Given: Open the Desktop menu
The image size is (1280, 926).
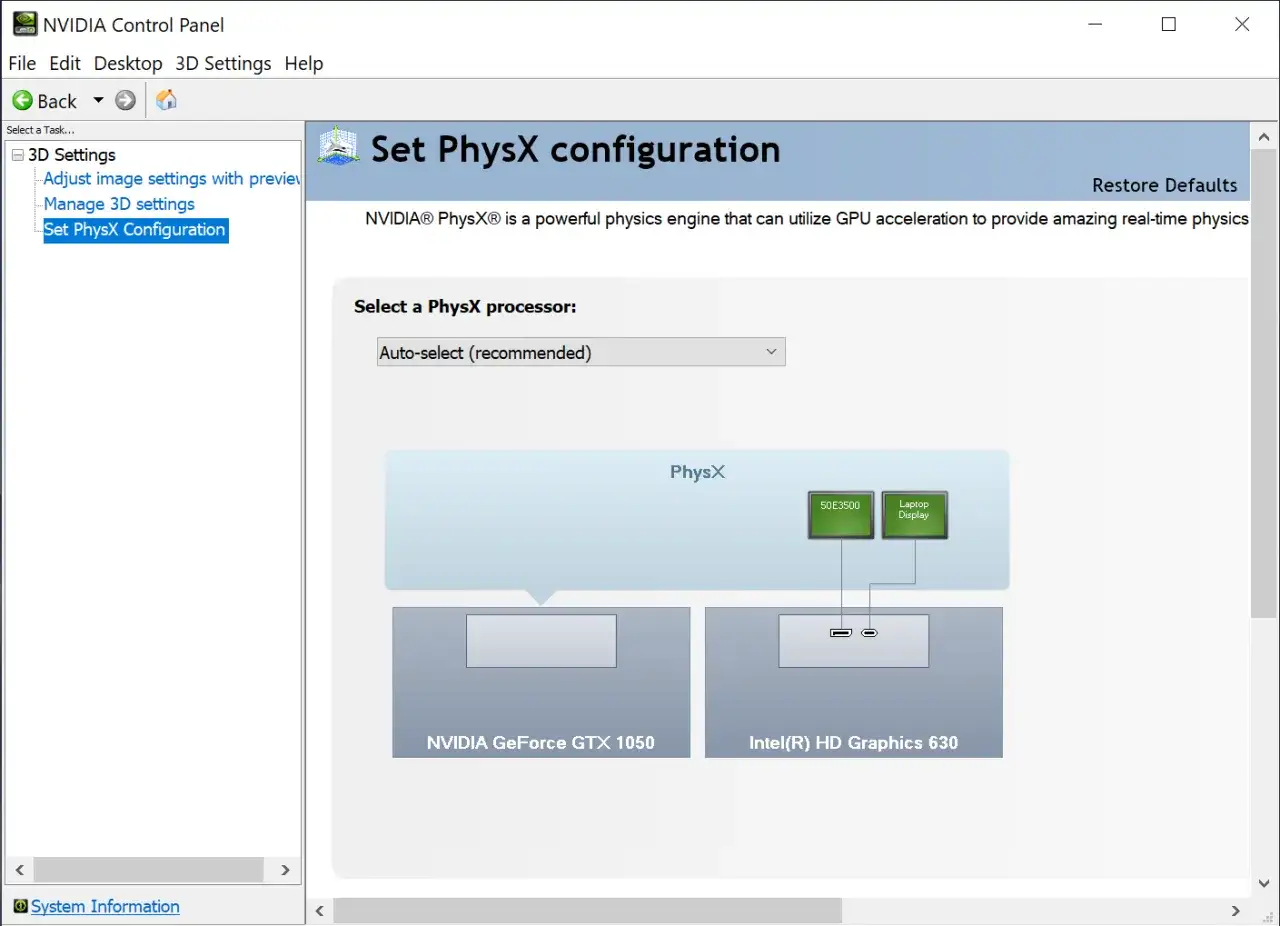Looking at the screenshot, I should pyautogui.click(x=128, y=63).
